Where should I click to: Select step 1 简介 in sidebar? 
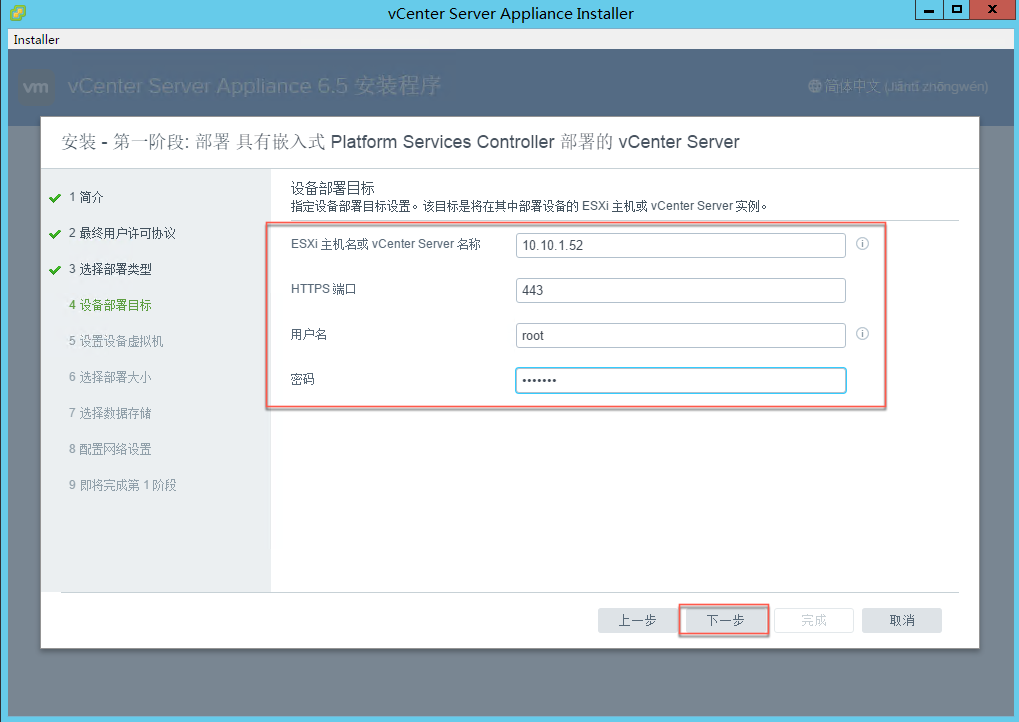tap(86, 197)
